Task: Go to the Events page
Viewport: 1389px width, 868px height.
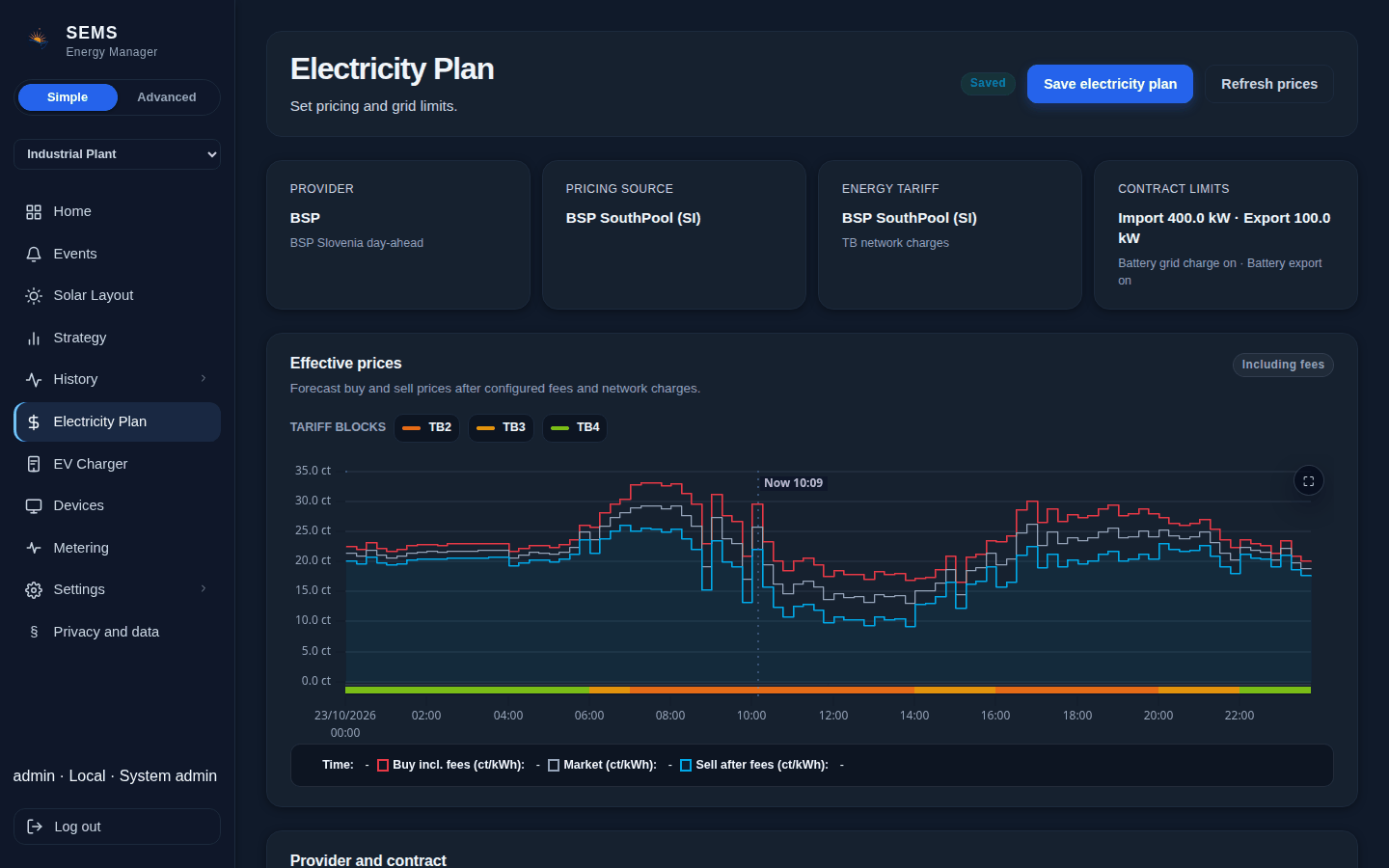Action: click(x=117, y=254)
